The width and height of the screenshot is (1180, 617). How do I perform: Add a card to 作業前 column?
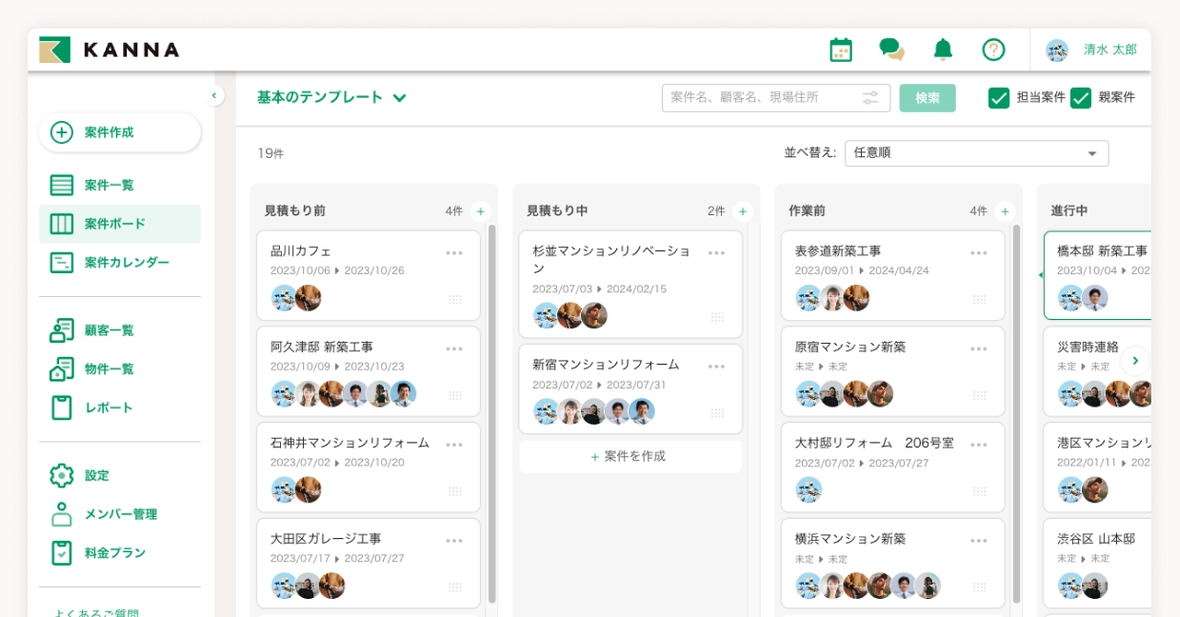[x=1005, y=211]
